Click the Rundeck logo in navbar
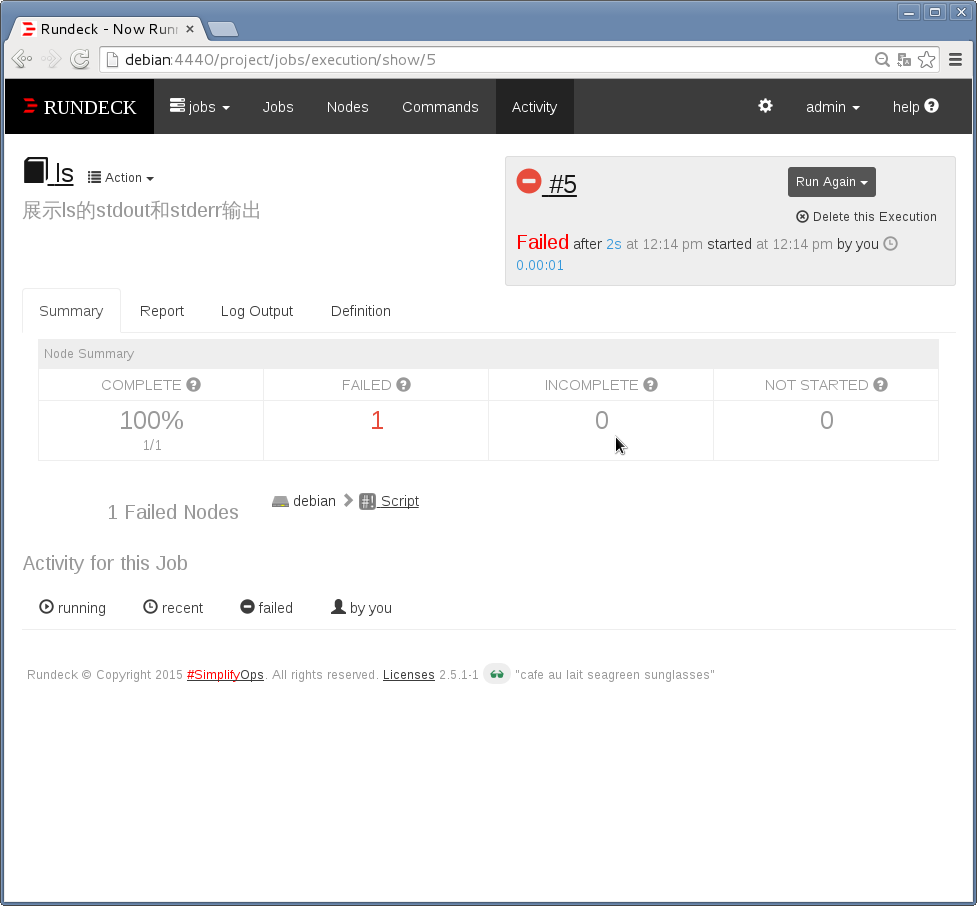977x906 pixels. [80, 107]
